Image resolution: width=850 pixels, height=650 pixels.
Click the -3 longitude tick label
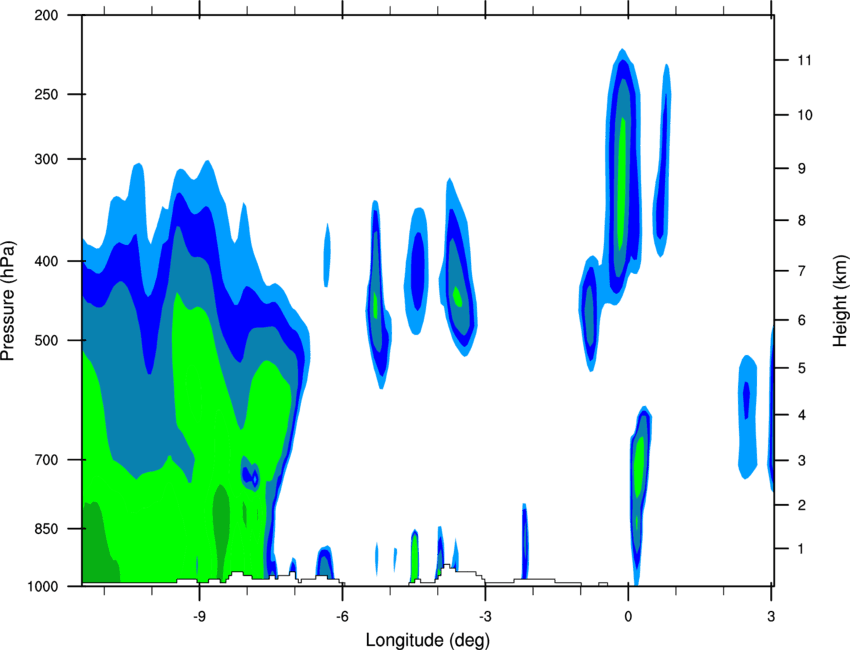click(x=485, y=616)
